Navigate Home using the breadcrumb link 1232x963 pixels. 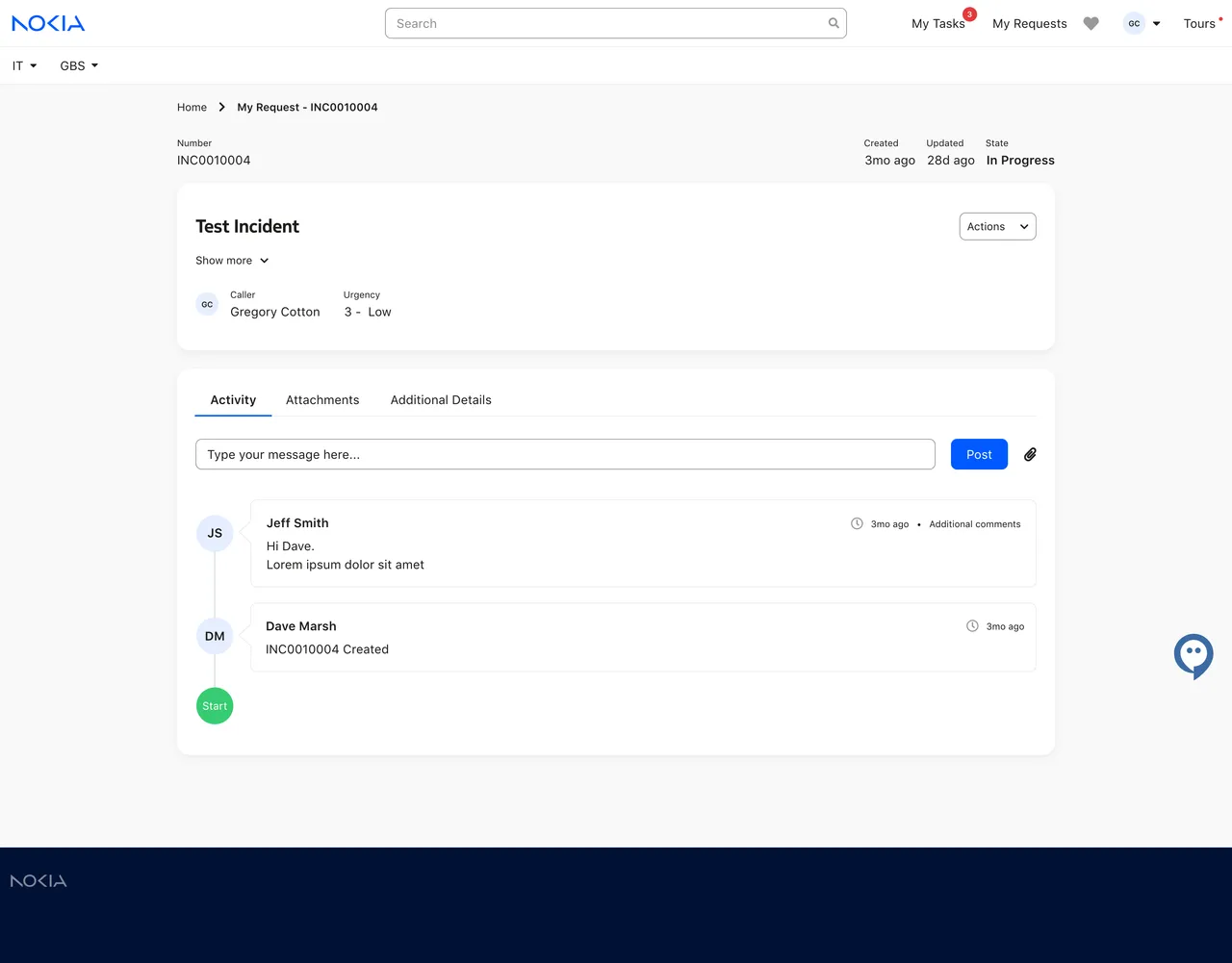click(192, 107)
